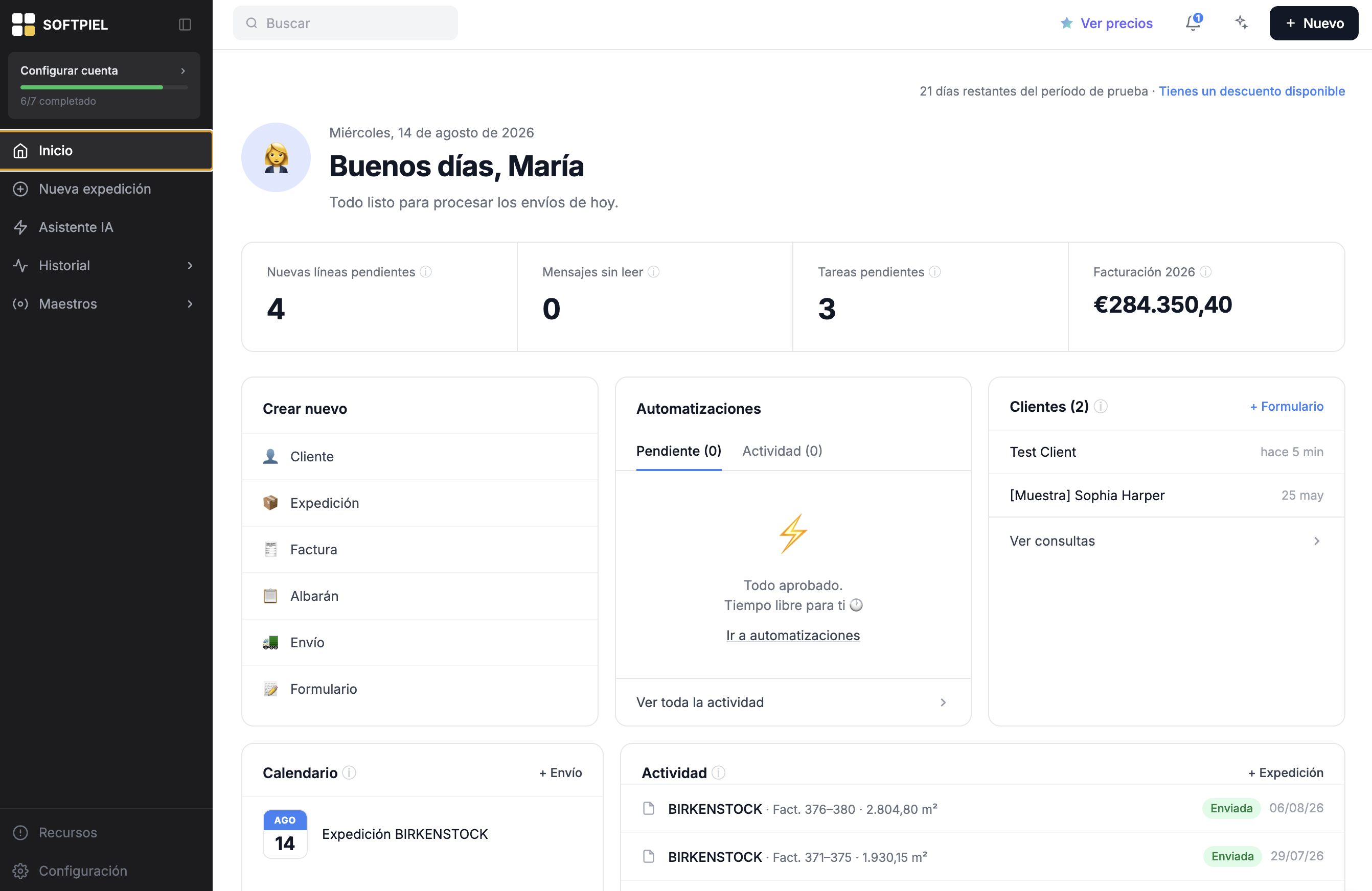Viewport: 1372px width, 891px height.
Task: Open Configurar cuenta chevron
Action: point(182,71)
